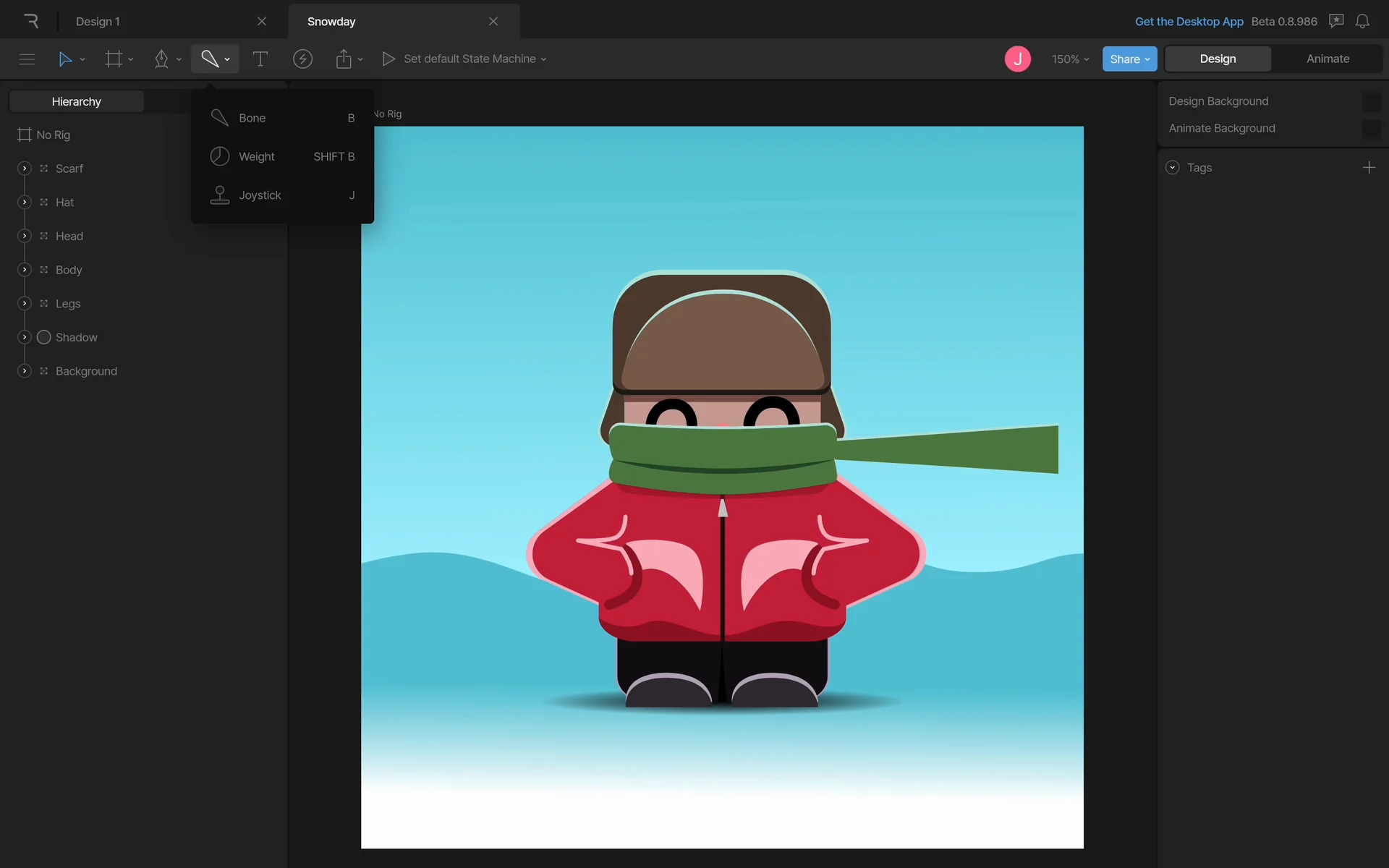
Task: Click the Rive logo home icon
Action: point(30,21)
